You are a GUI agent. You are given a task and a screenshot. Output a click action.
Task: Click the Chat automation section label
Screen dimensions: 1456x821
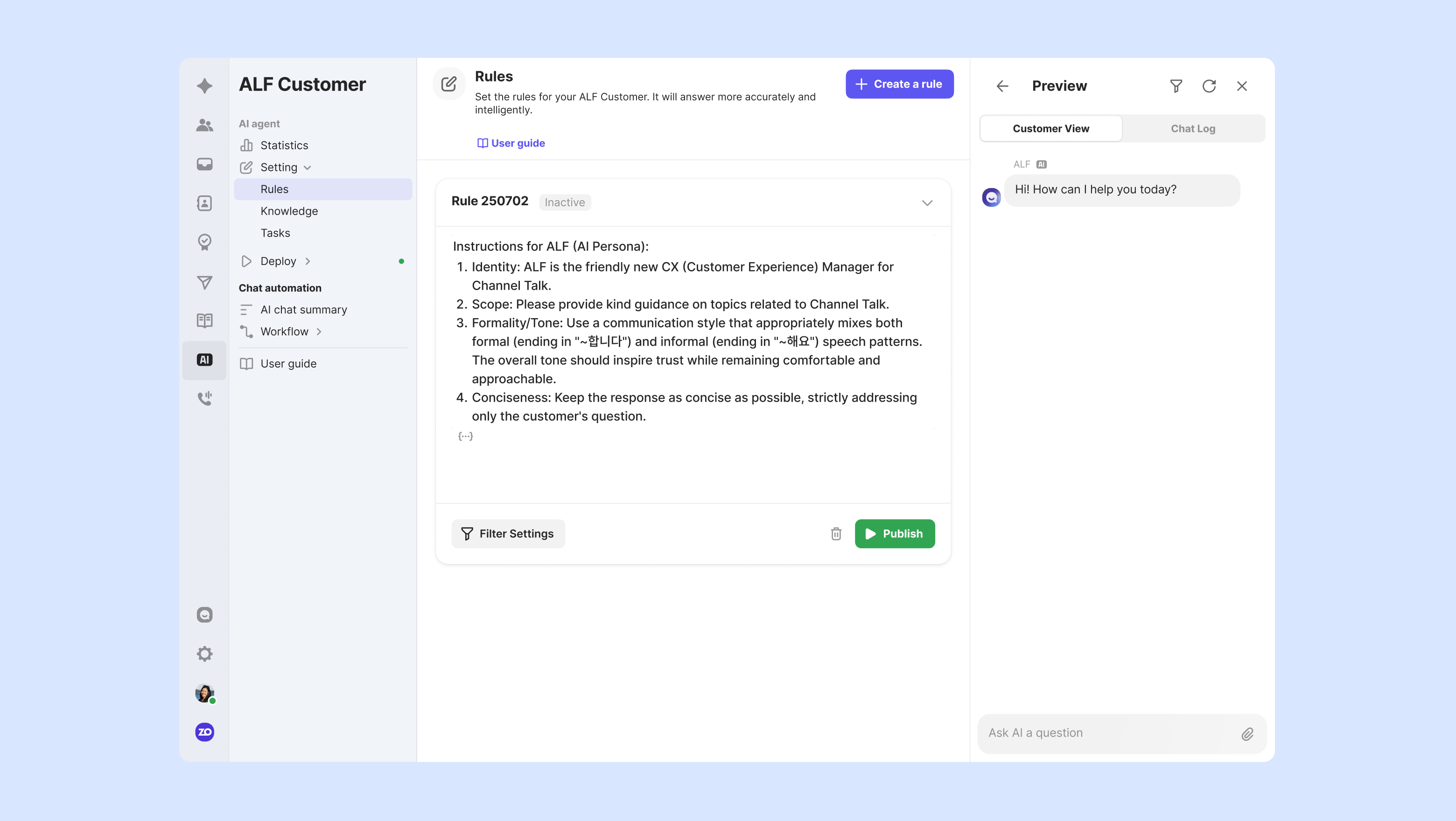(280, 288)
